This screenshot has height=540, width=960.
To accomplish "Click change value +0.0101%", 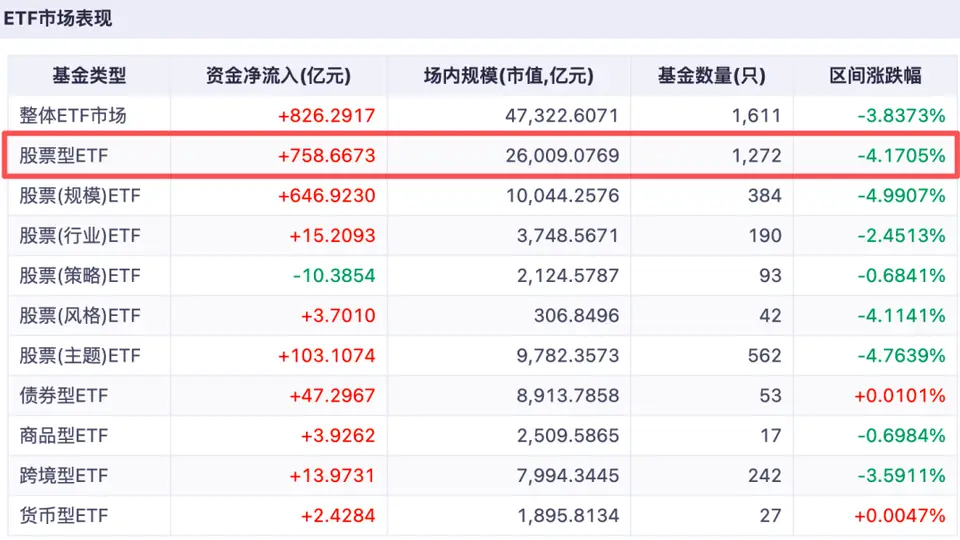I will [900, 396].
